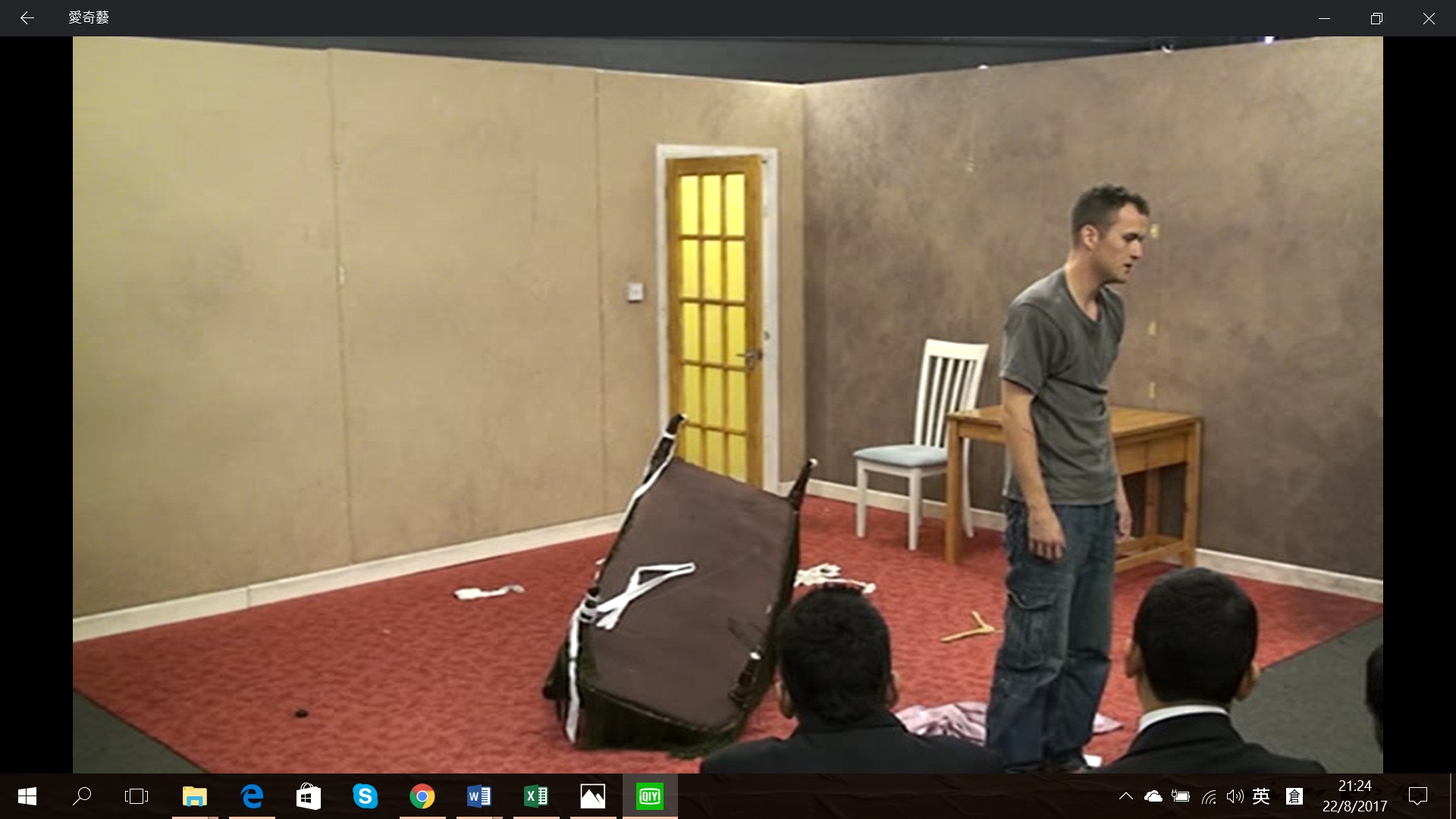Viewport: 1456px width, 819px height.
Task: Open the clock showing 21:24
Action: click(x=1355, y=786)
